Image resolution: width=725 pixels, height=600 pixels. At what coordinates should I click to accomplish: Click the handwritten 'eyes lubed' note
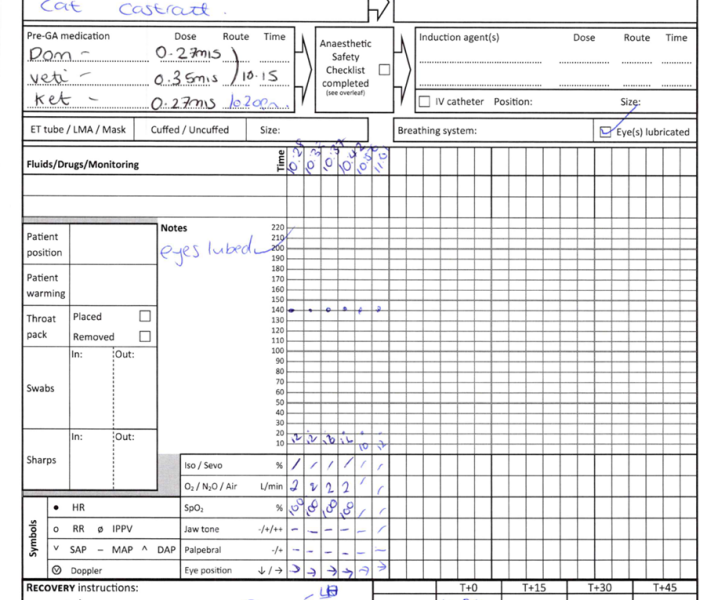(x=207, y=249)
